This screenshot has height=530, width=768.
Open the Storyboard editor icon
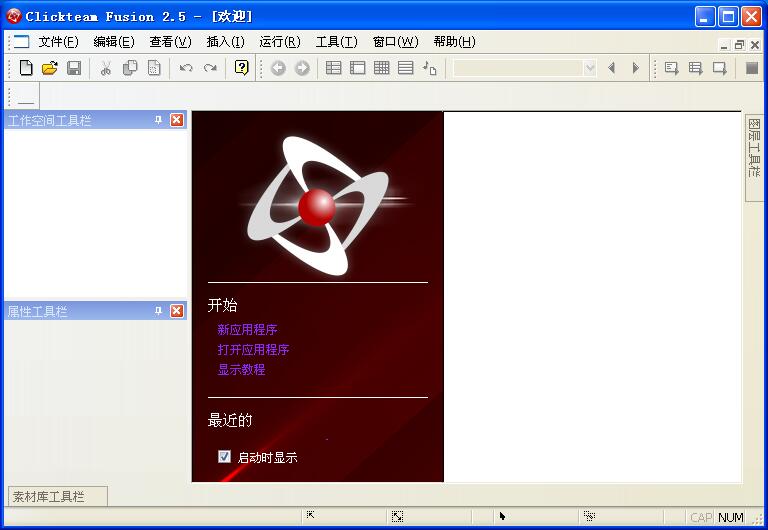pyautogui.click(x=334, y=68)
